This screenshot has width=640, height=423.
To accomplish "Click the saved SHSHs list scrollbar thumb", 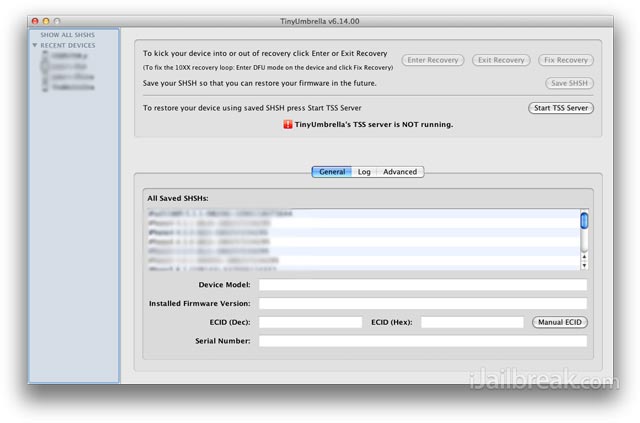I will point(584,220).
